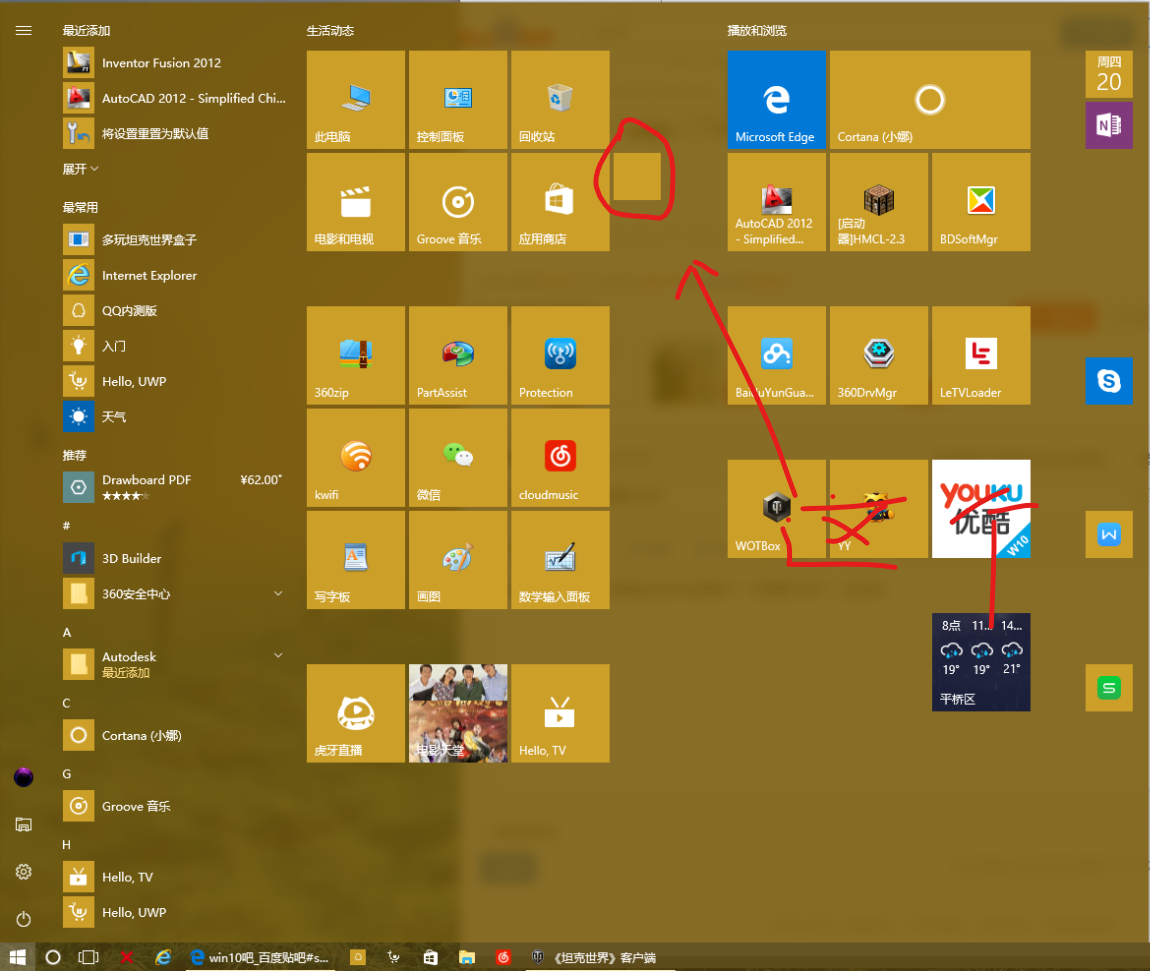Launch the 电影和电视 tile
Viewport: 1150px width, 971px height.
[356, 202]
